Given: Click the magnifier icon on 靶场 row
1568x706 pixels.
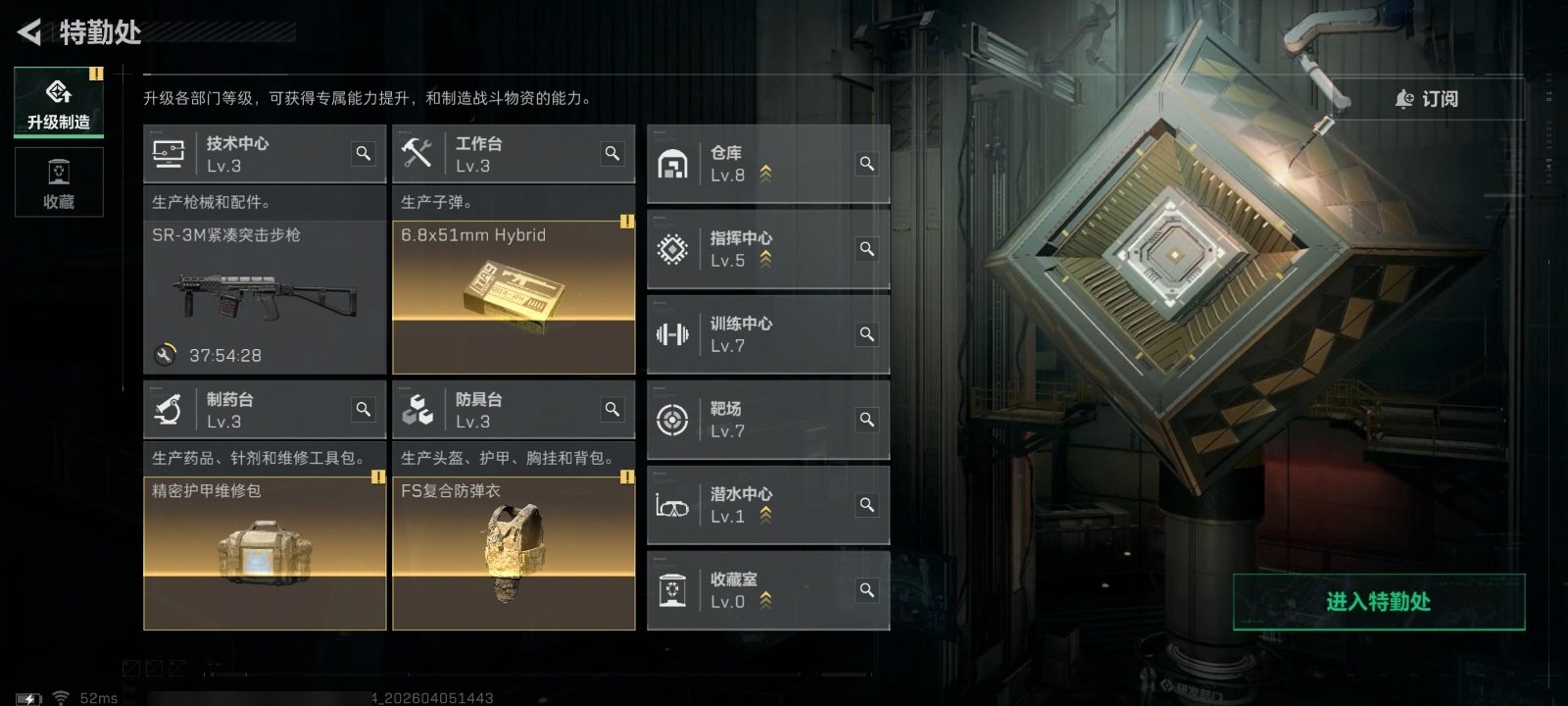Looking at the screenshot, I should pyautogui.click(x=867, y=419).
